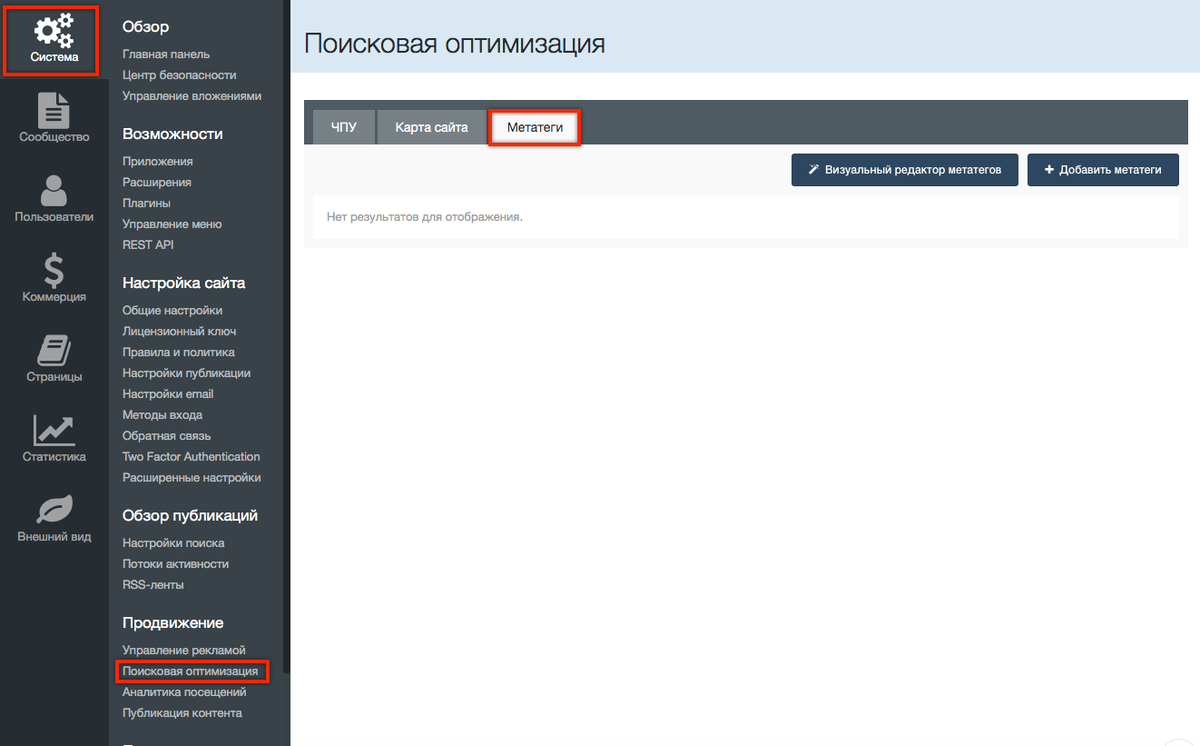The height and width of the screenshot is (746, 1200).
Task: Click the submenu vertical scrollbar
Action: (x=286, y=337)
